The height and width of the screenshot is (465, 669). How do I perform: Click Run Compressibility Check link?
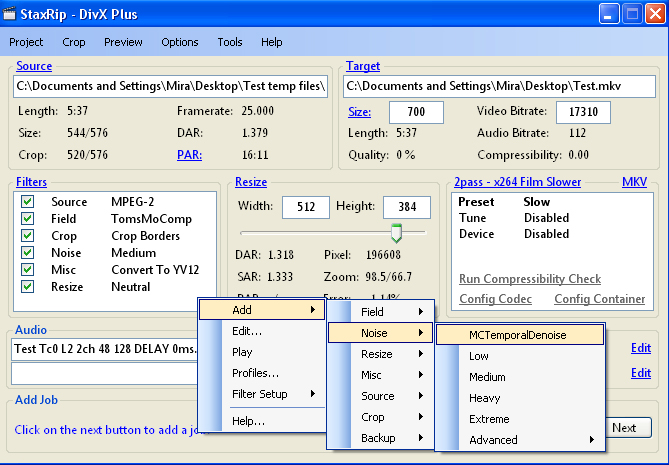tap(530, 279)
